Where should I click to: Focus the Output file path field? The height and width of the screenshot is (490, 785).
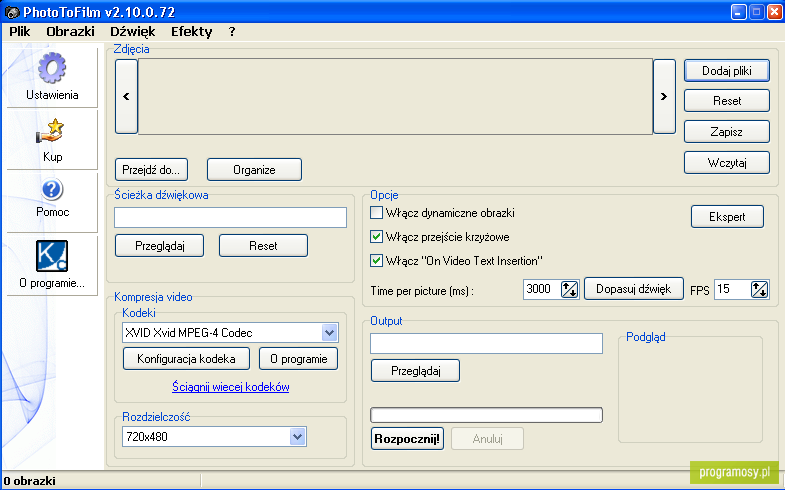487,343
